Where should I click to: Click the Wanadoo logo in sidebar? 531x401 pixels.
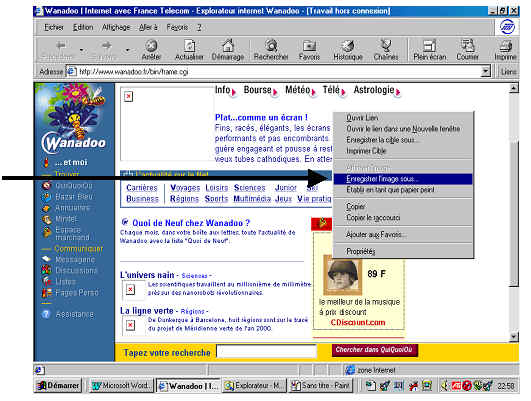[x=74, y=143]
